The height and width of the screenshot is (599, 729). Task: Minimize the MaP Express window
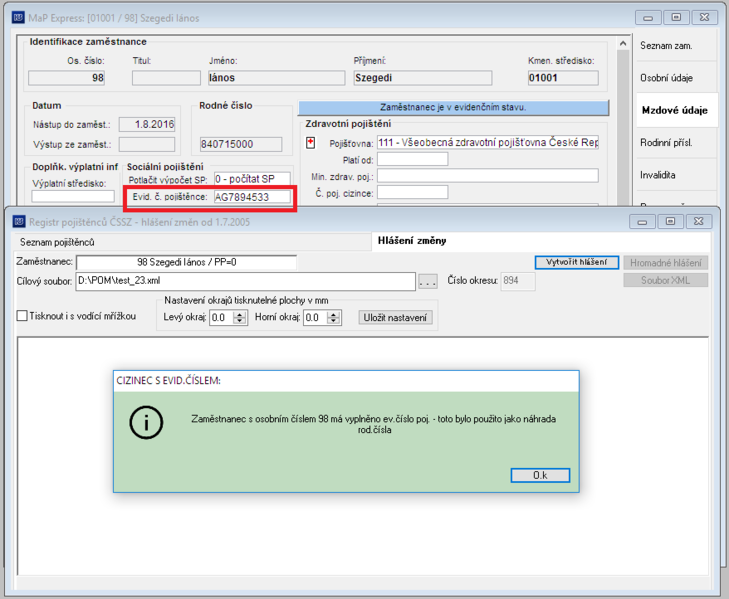[648, 18]
